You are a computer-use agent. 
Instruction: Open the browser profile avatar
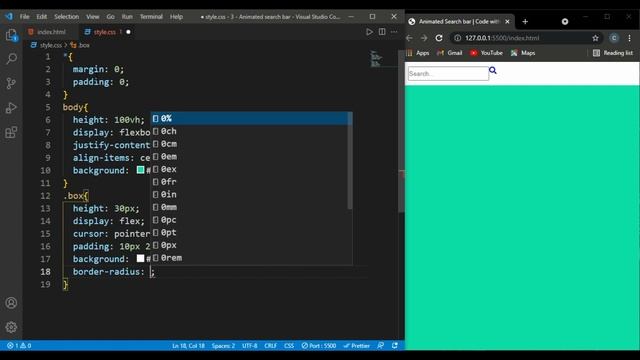click(614, 38)
